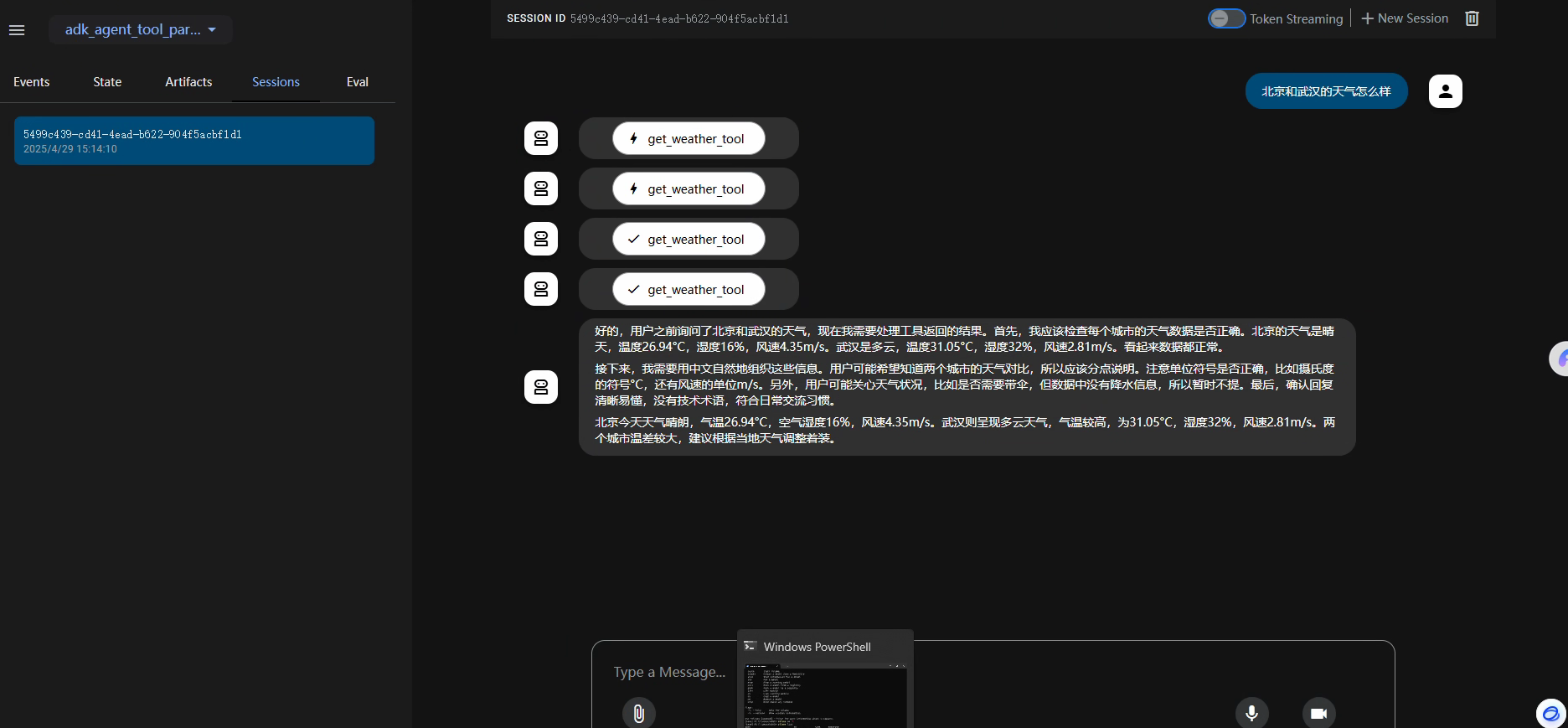Open first lightning get_weather_tool function call
The height and width of the screenshot is (728, 1568).
(689, 139)
